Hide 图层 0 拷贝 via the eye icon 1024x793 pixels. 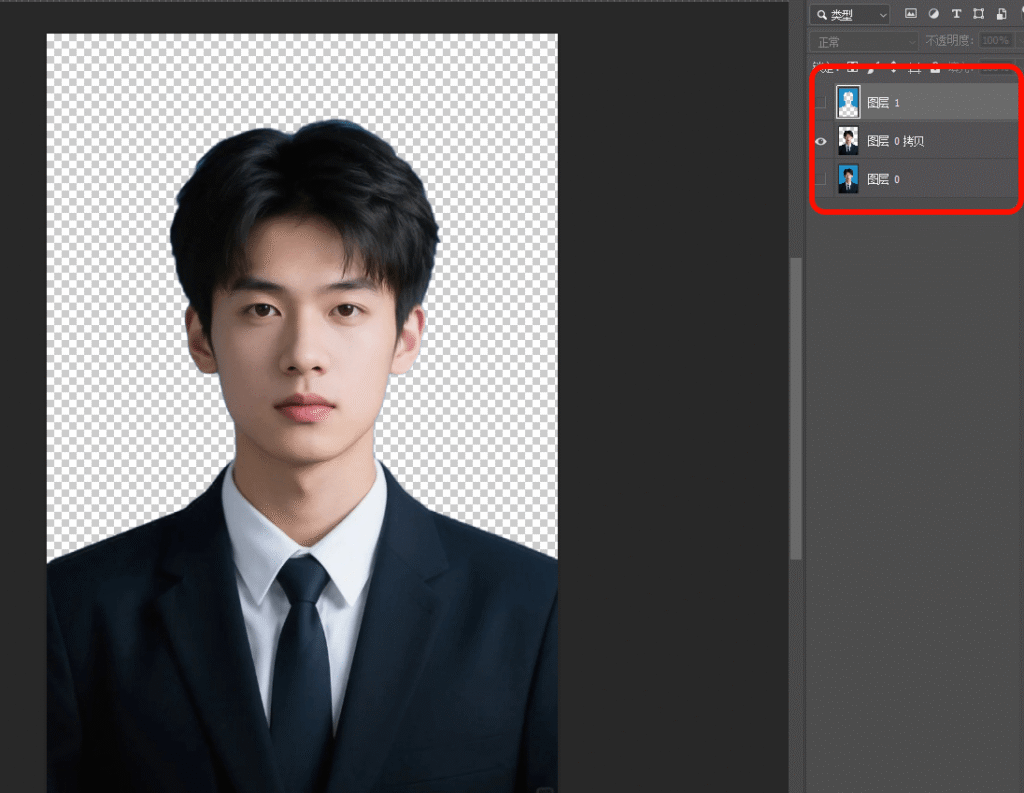click(821, 141)
